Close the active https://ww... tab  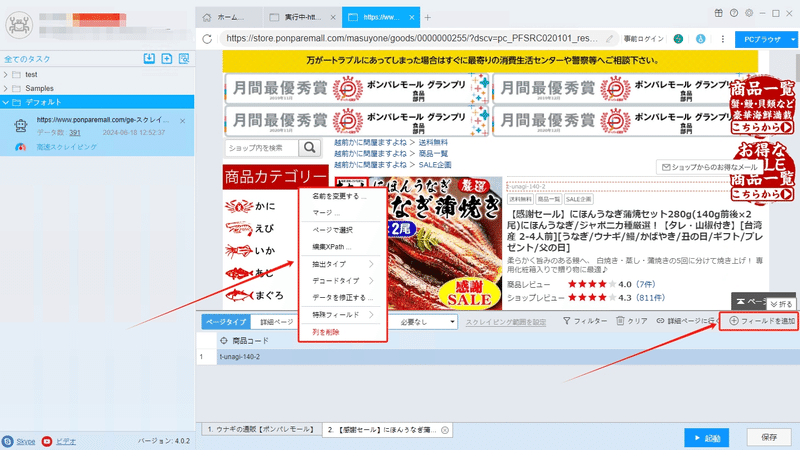[x=412, y=17]
